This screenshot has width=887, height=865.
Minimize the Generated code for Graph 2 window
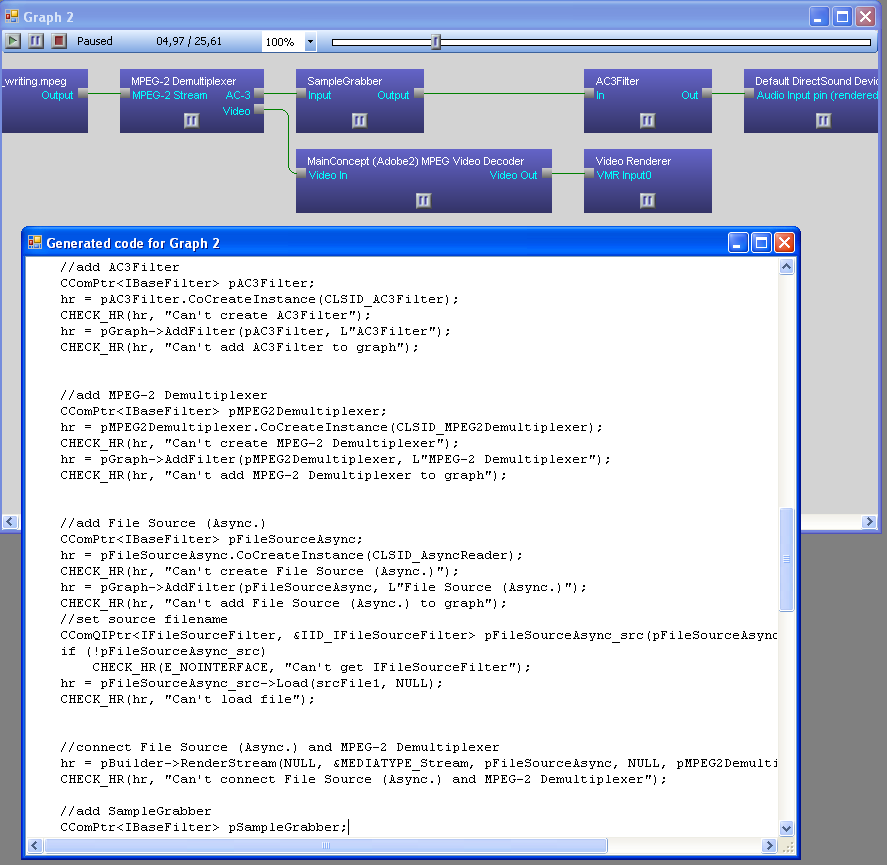click(x=738, y=243)
